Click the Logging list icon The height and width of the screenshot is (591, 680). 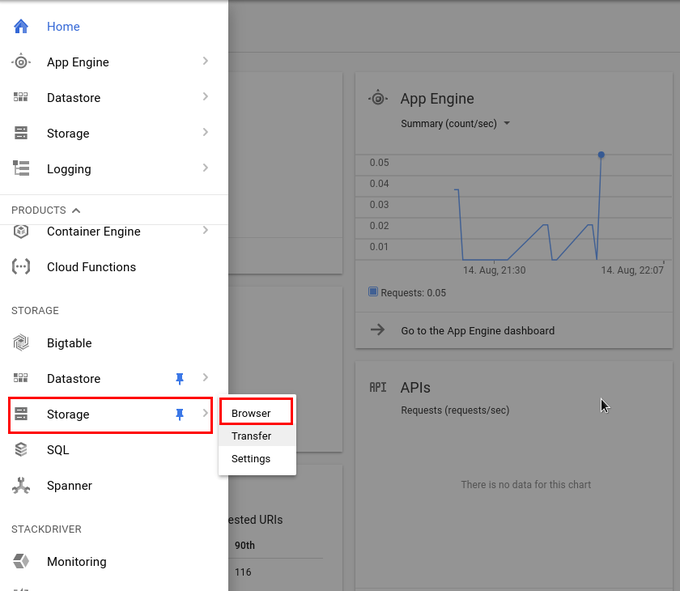(x=21, y=168)
